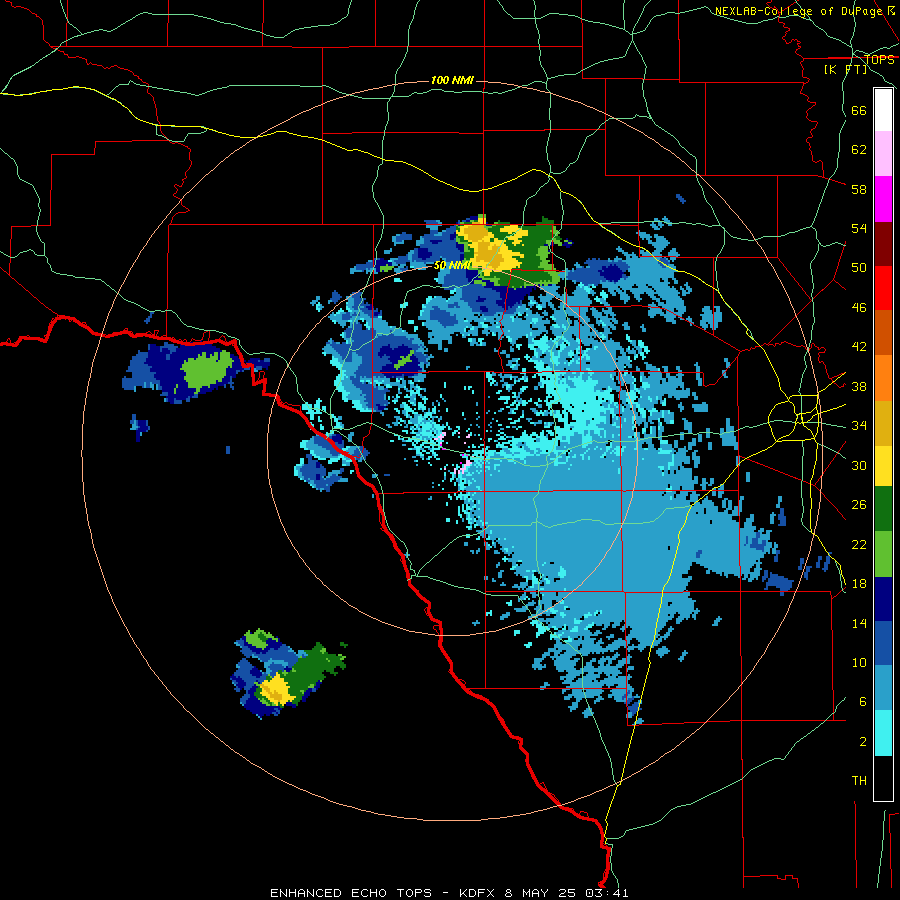Click the light pink legend swatch

tap(883, 154)
